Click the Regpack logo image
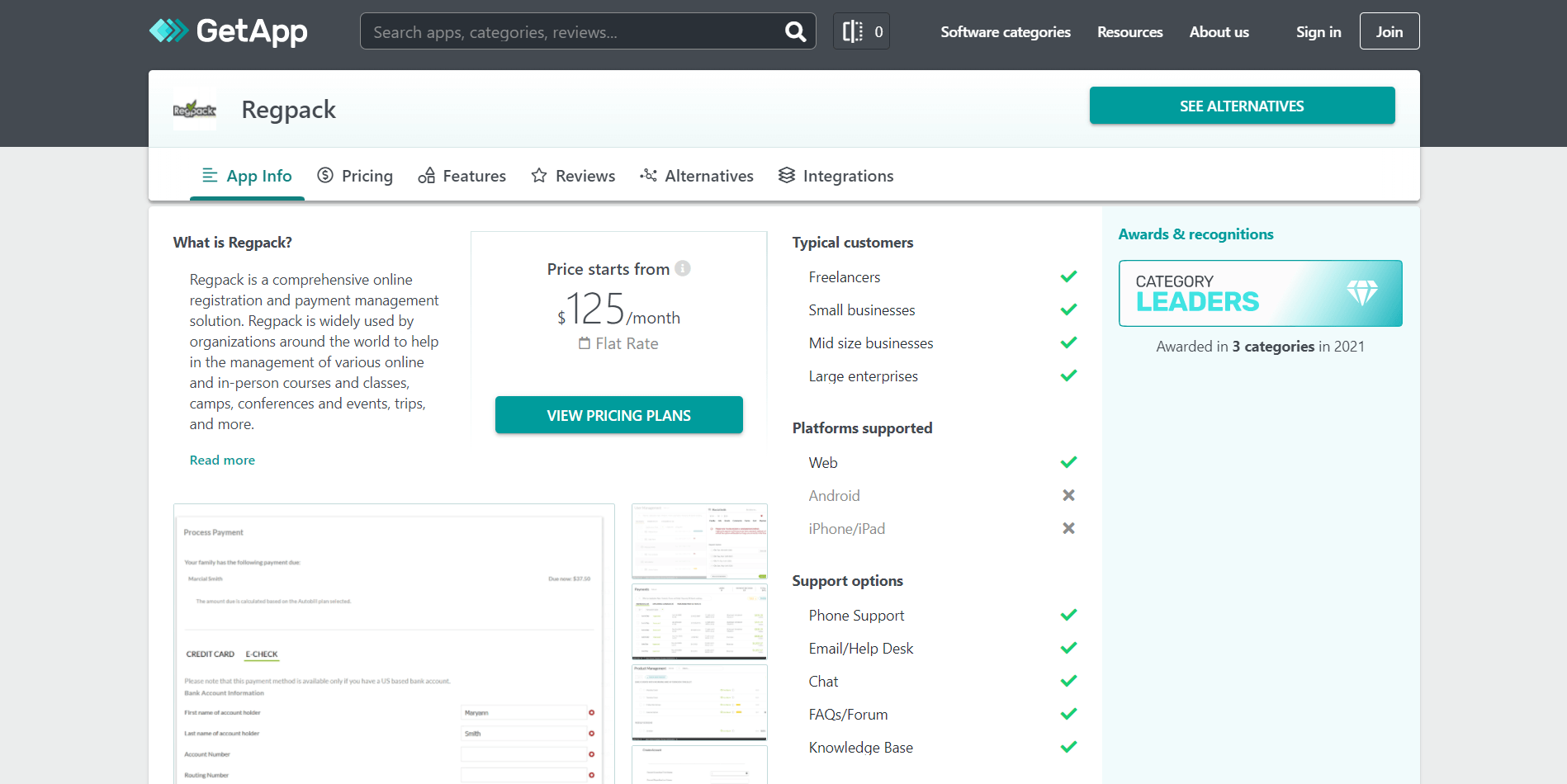Screen dimensions: 1567x784 click(x=194, y=110)
